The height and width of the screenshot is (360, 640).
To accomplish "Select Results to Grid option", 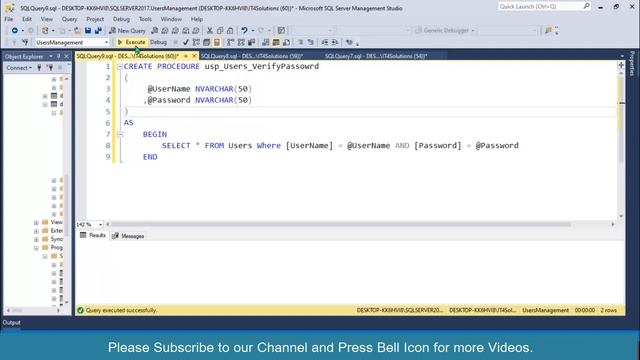I will coord(276,42).
